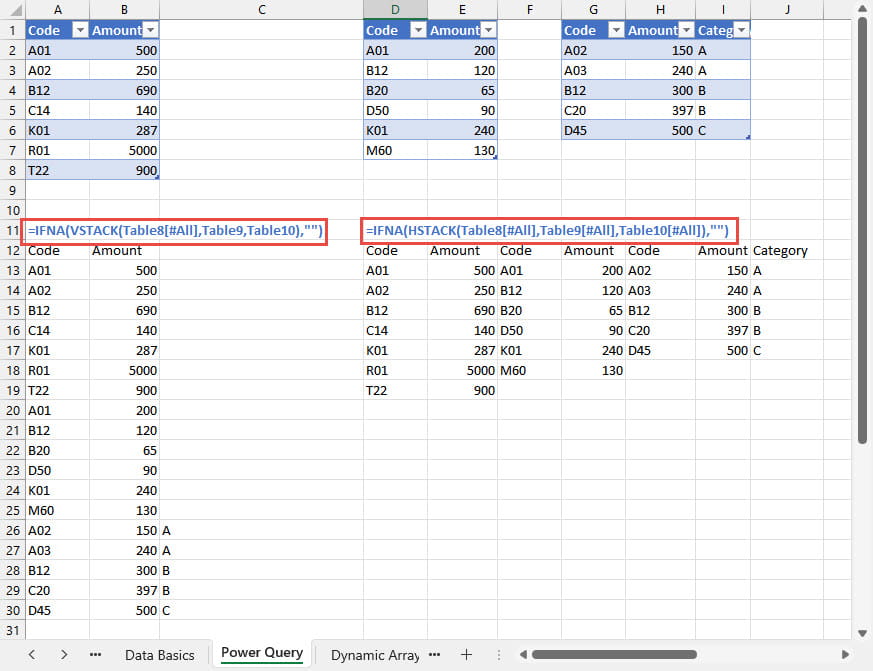Go to the previous sheet using the left arrow
Image resolution: width=873 pixels, height=671 pixels.
click(32, 654)
